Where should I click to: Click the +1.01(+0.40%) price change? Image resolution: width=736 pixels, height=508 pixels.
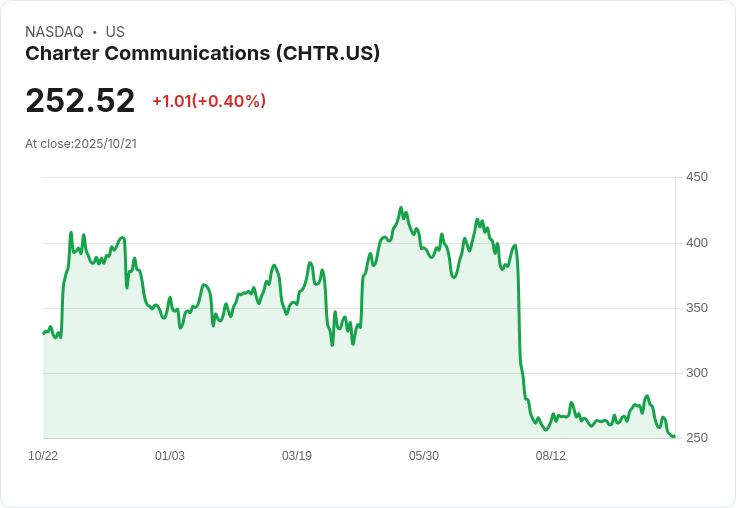coord(209,101)
